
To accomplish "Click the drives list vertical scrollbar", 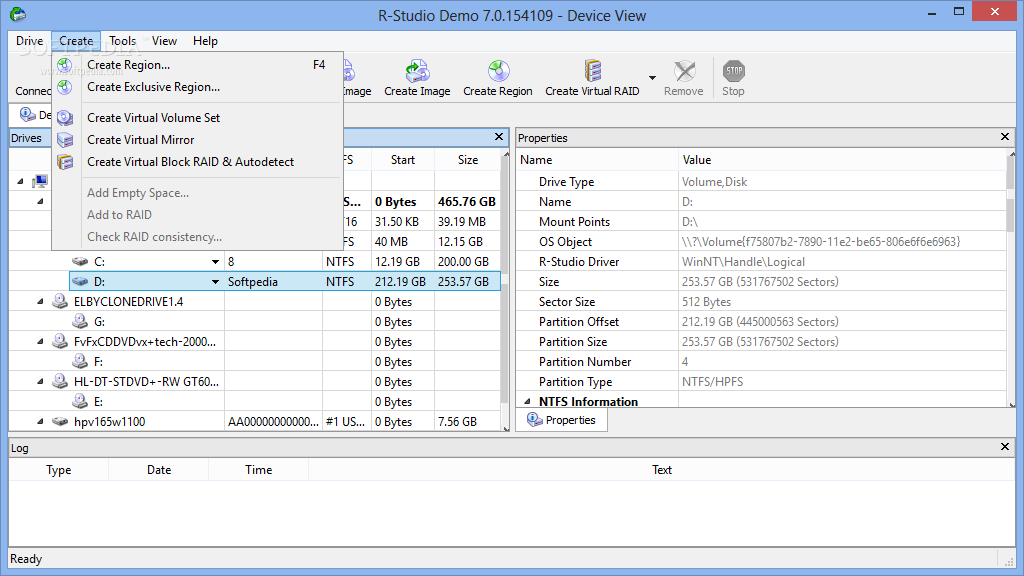I will click(505, 291).
